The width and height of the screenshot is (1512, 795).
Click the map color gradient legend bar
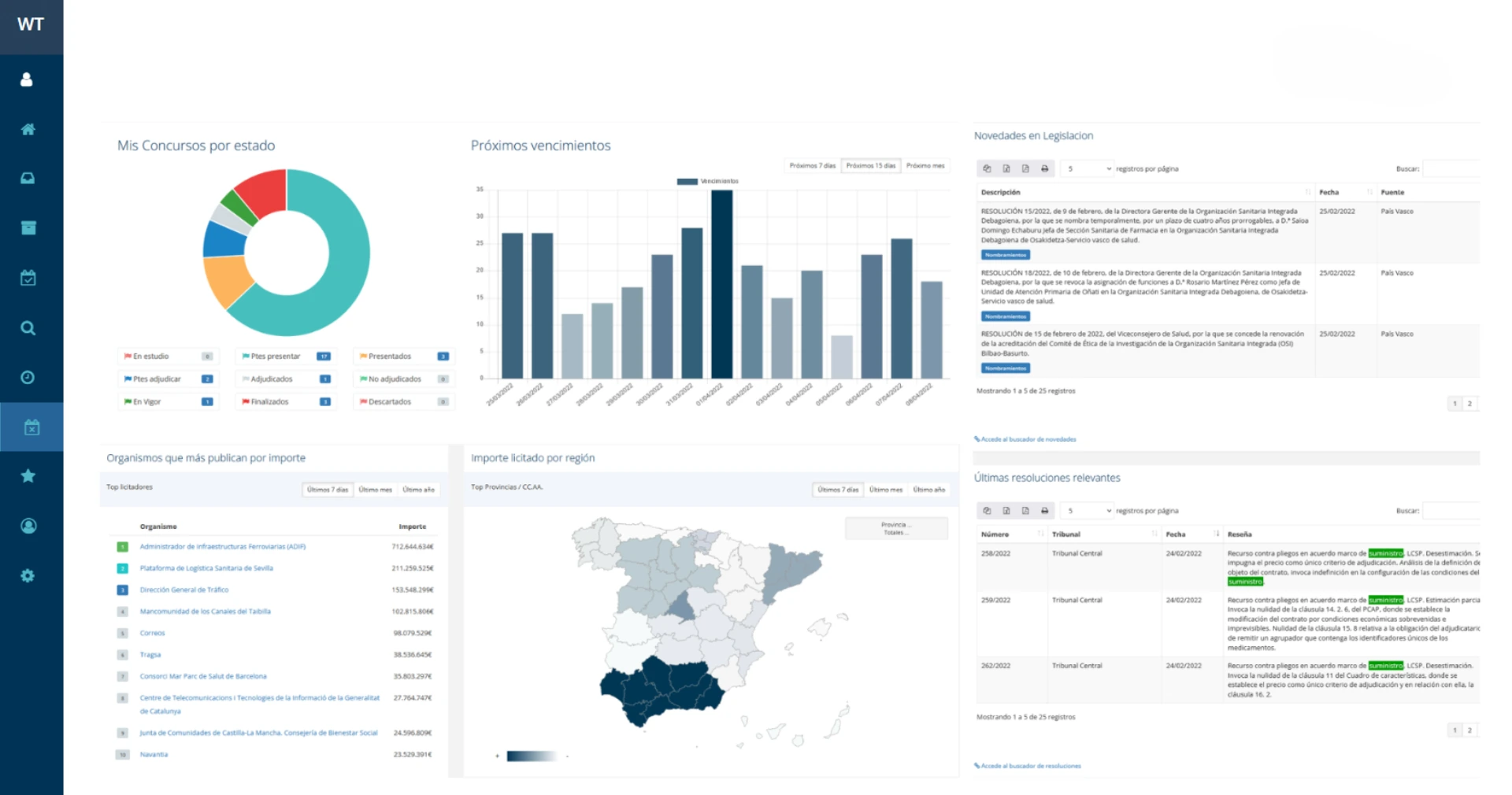(x=531, y=756)
